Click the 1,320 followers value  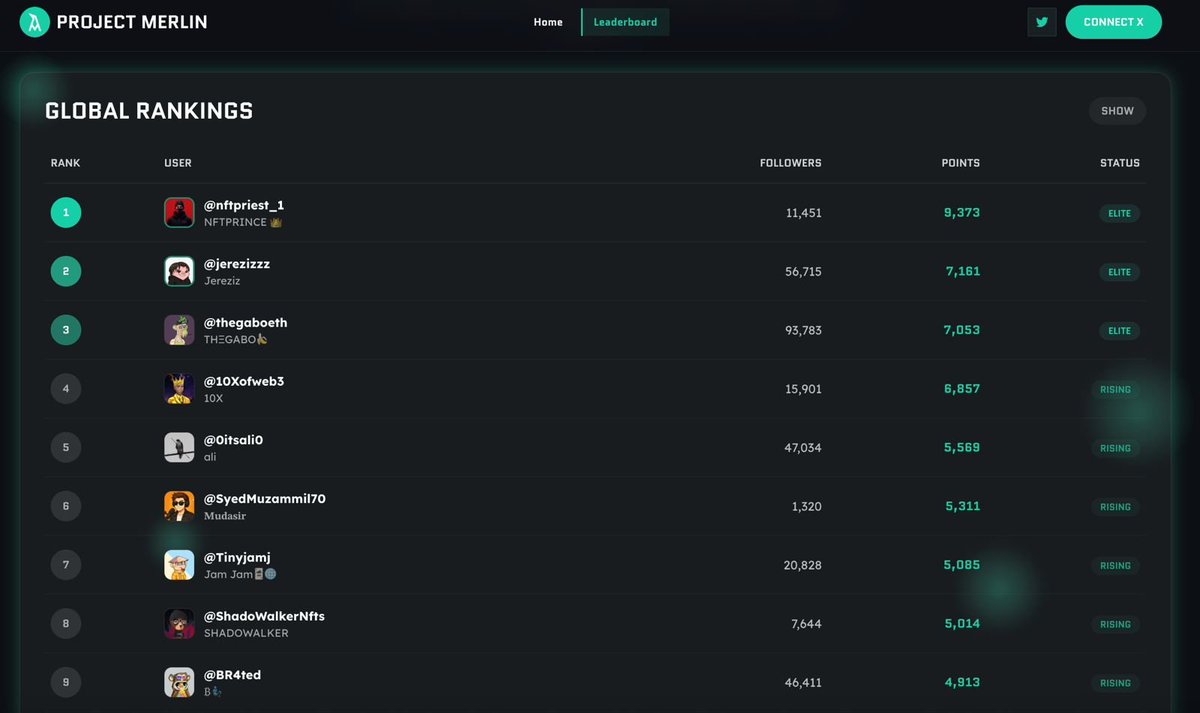coord(807,506)
